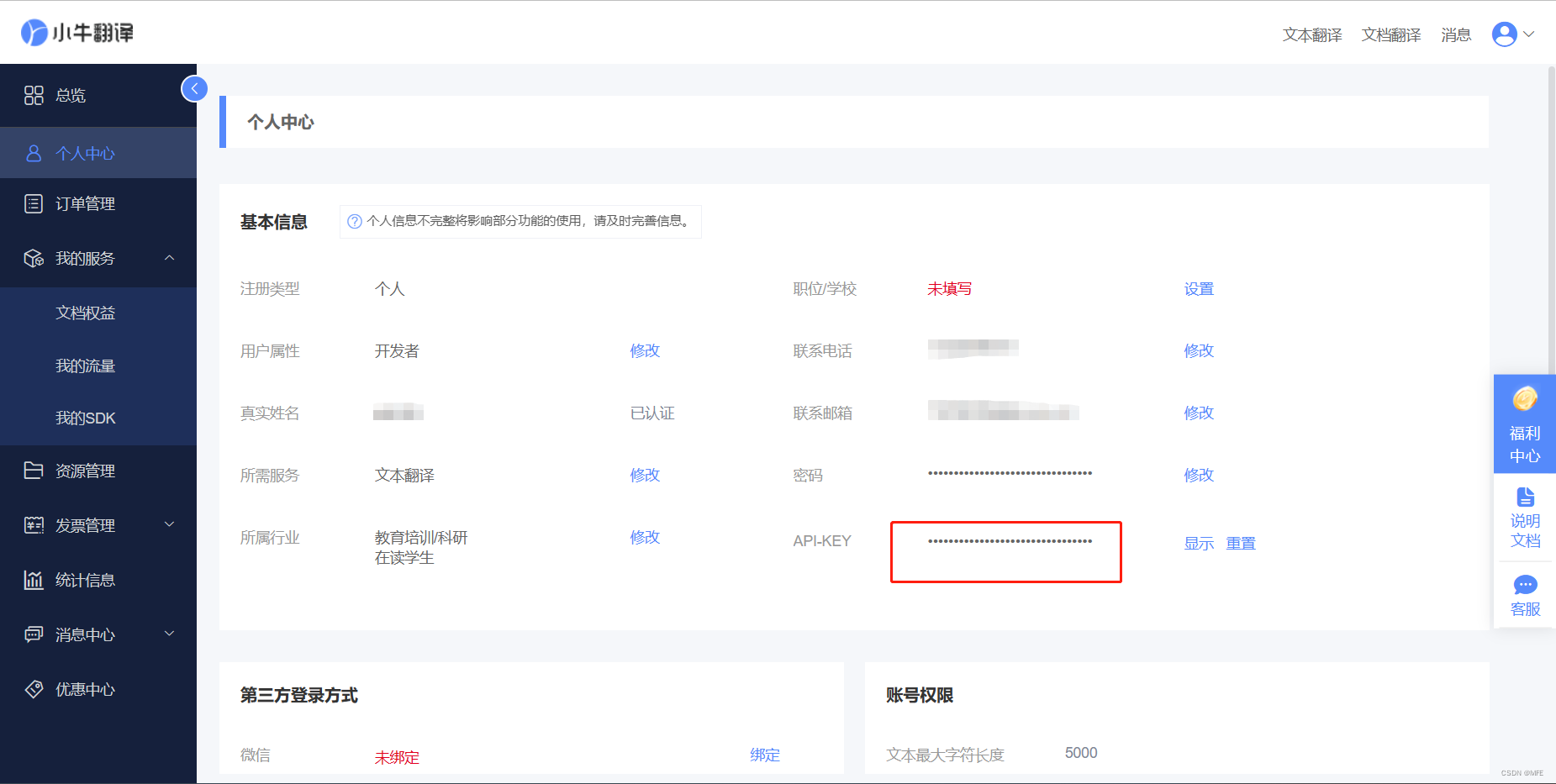The width and height of the screenshot is (1556, 784).
Task: Click the 资源管理 folder icon
Action: coord(34,471)
